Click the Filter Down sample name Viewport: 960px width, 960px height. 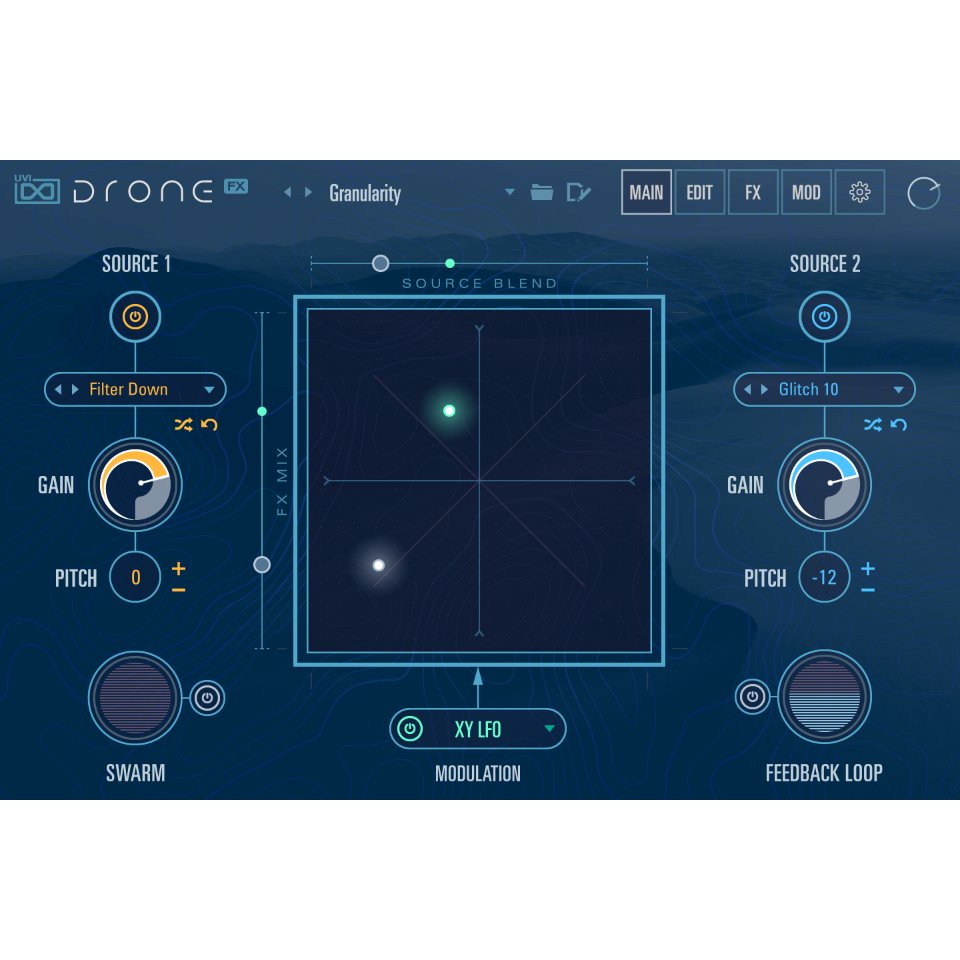[129, 389]
